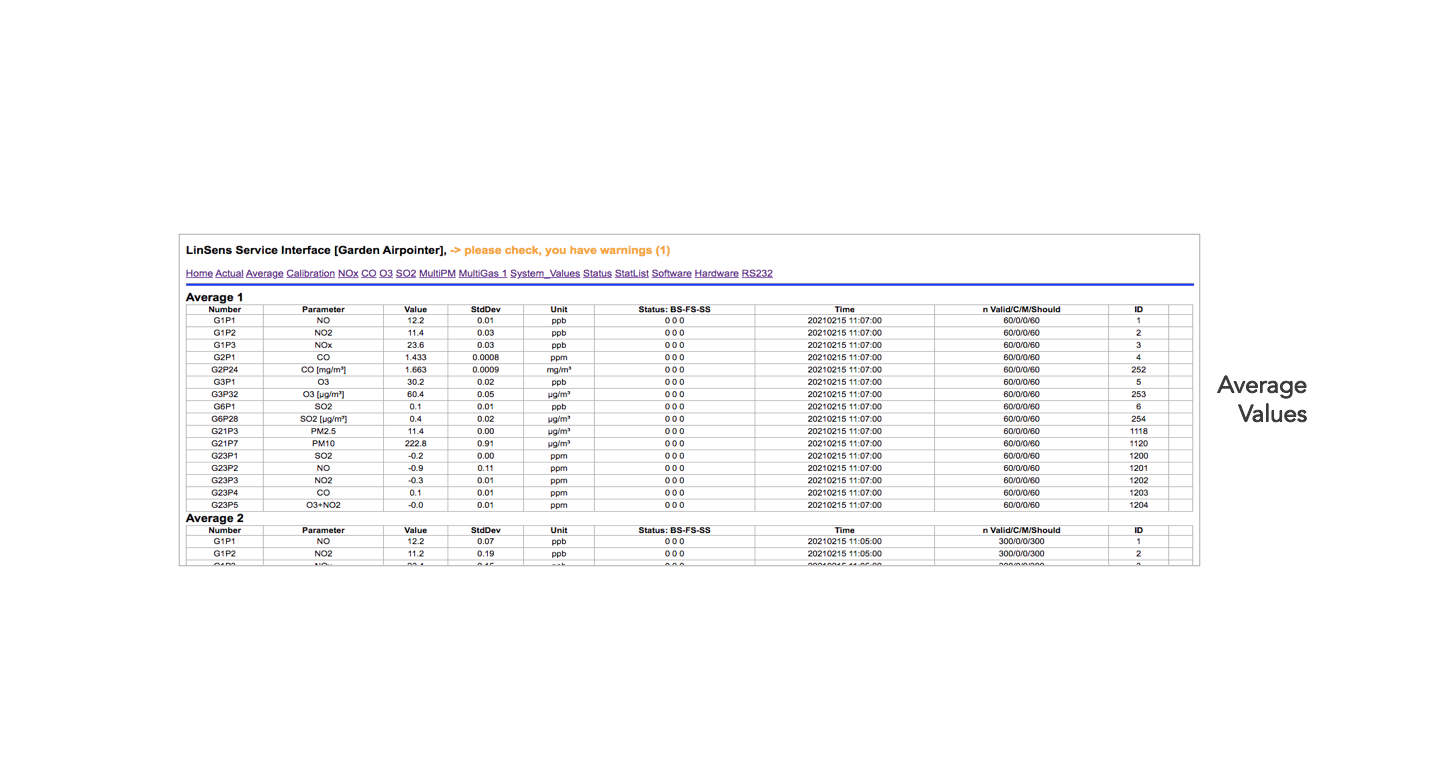1438x769 pixels.
Task: Click the Average link in navigation bar
Action: tap(265, 273)
